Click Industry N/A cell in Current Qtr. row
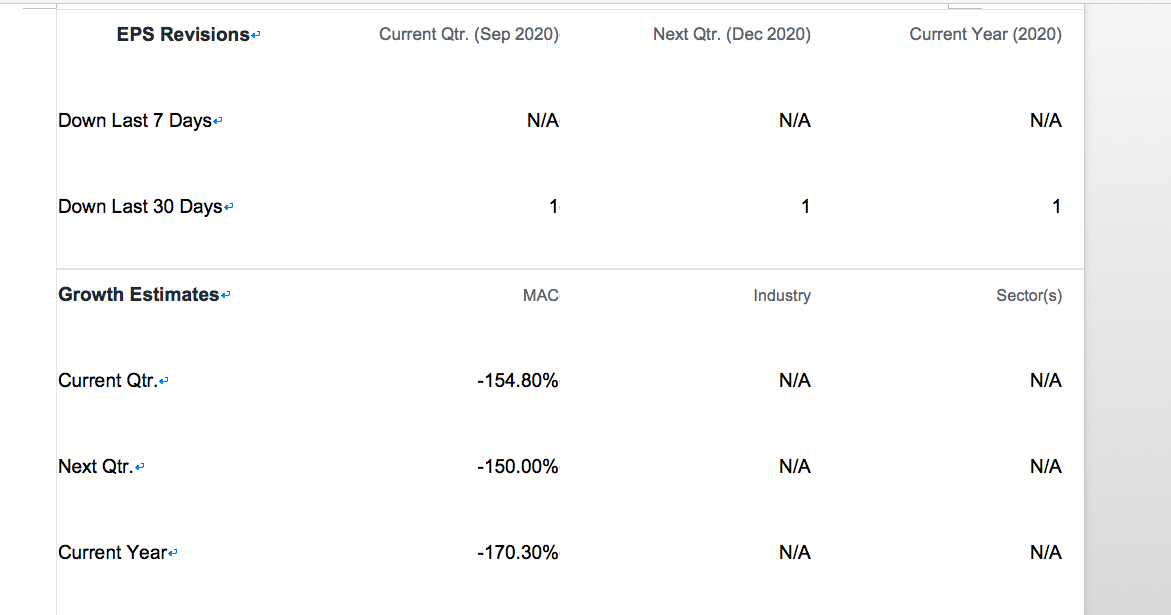This screenshot has height=615, width=1171. pyautogui.click(x=795, y=381)
